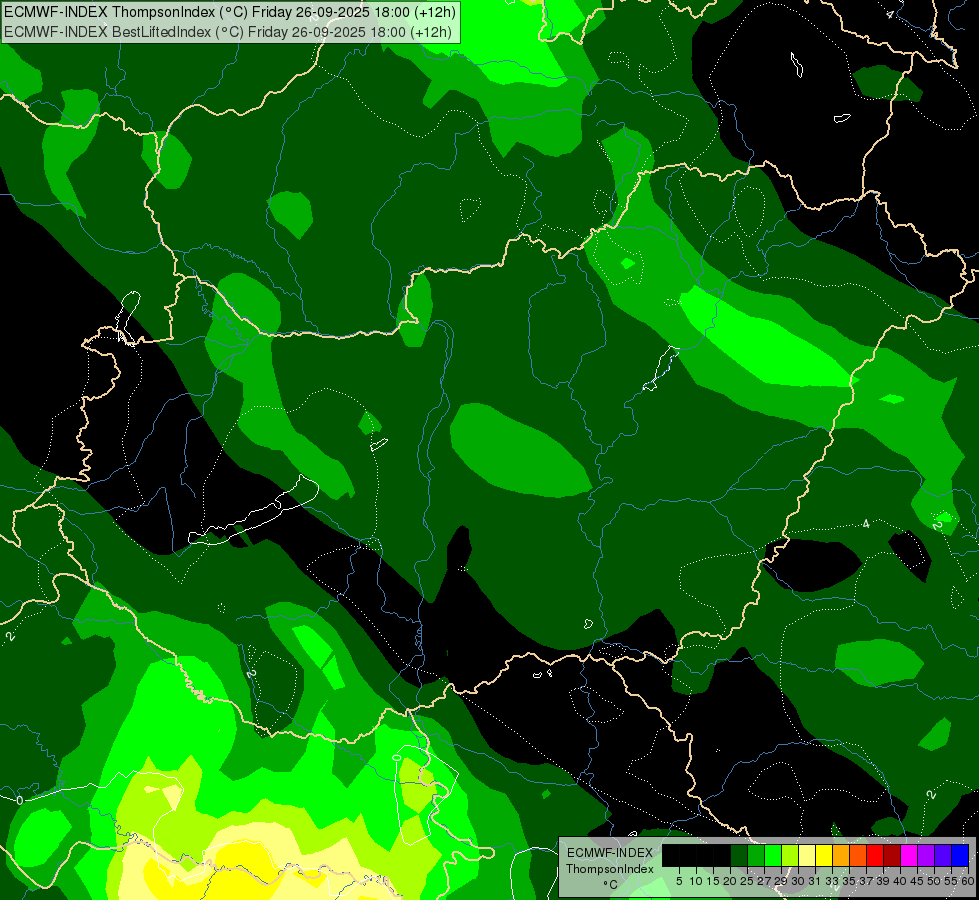Click the pure yellow 31–33 legend swatch
Viewport: 979px width, 900px height.
coord(824,855)
